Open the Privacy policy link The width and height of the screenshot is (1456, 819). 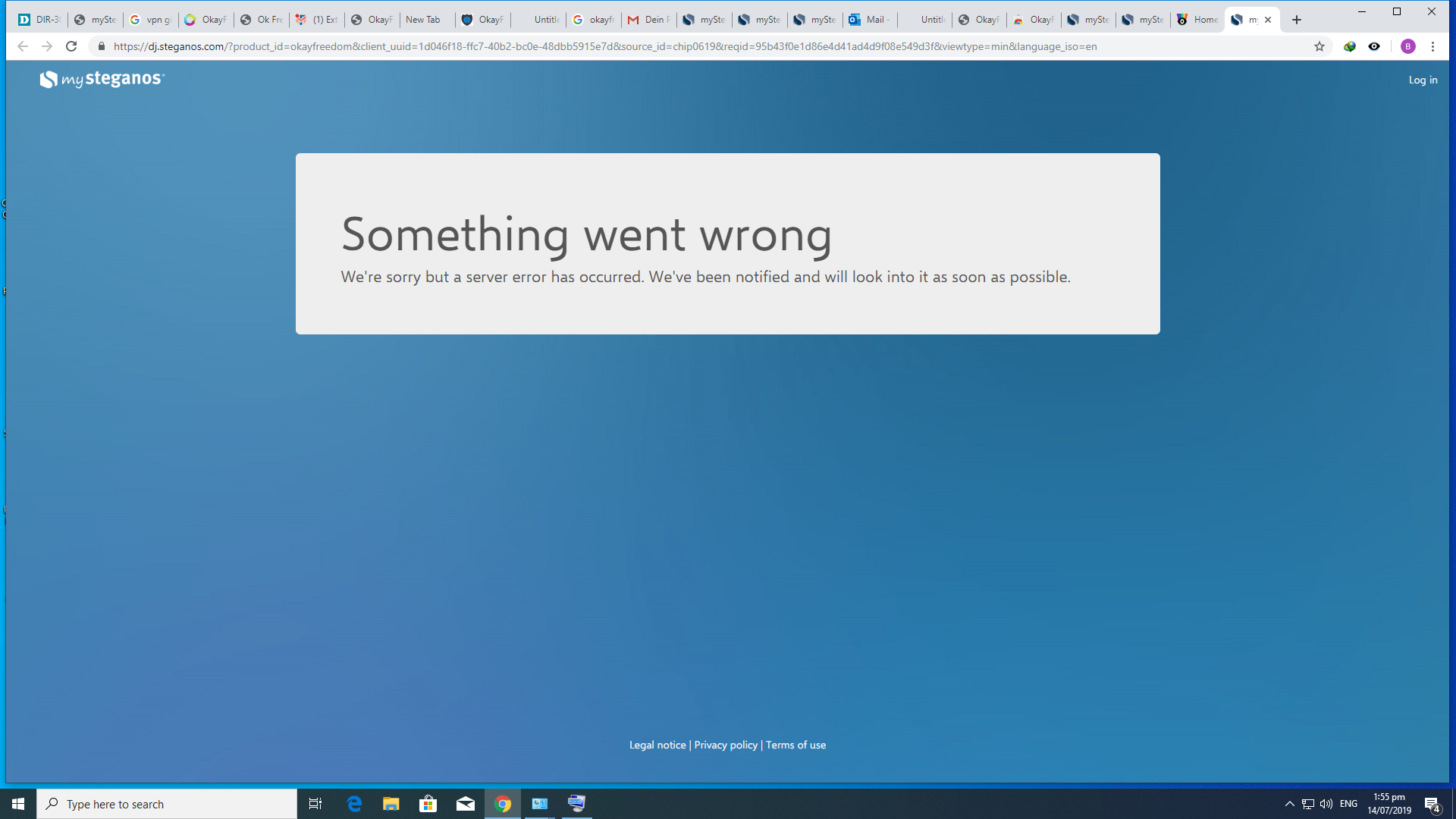[726, 745]
